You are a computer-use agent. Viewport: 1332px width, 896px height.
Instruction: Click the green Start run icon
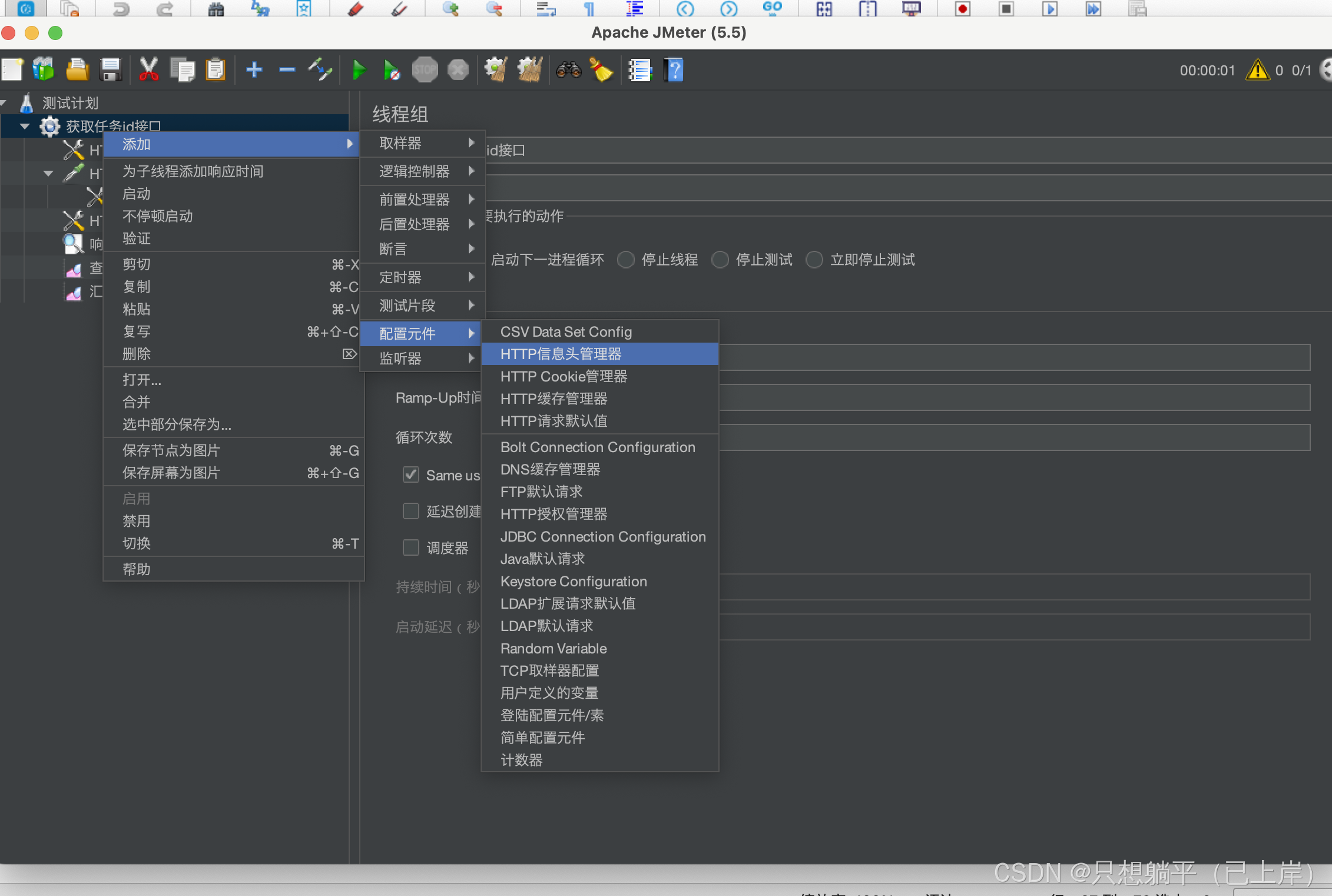358,70
